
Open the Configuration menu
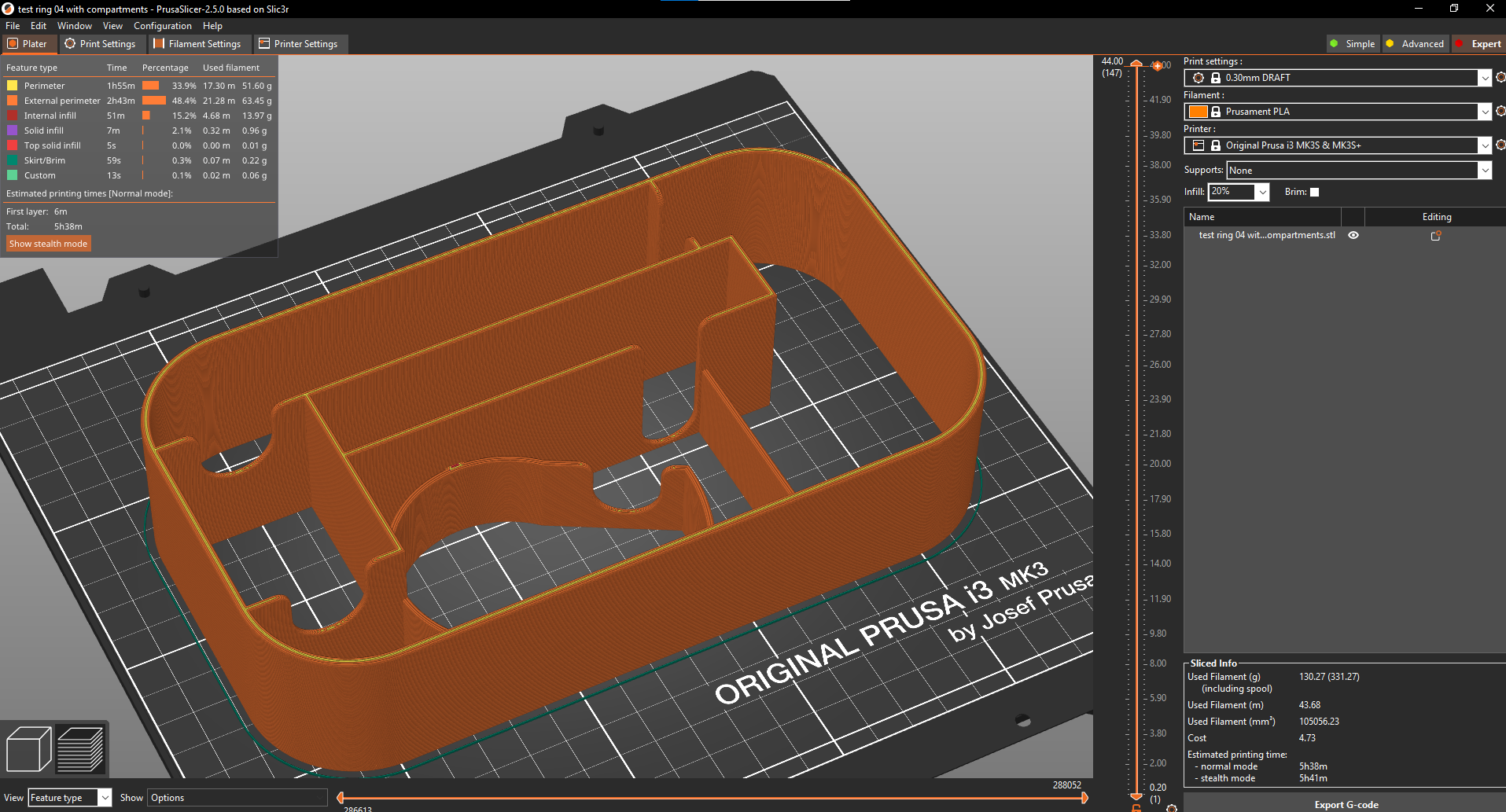coord(162,25)
